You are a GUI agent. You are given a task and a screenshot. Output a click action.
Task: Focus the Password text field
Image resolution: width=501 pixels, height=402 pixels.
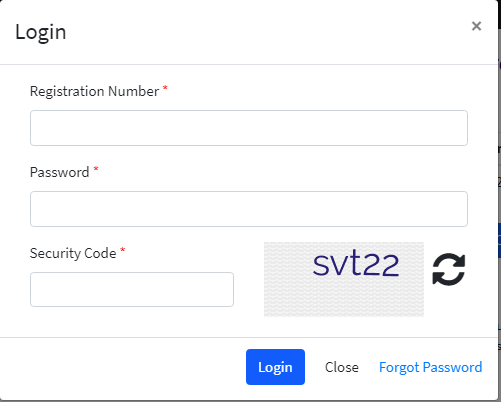pyautogui.click(x=249, y=209)
